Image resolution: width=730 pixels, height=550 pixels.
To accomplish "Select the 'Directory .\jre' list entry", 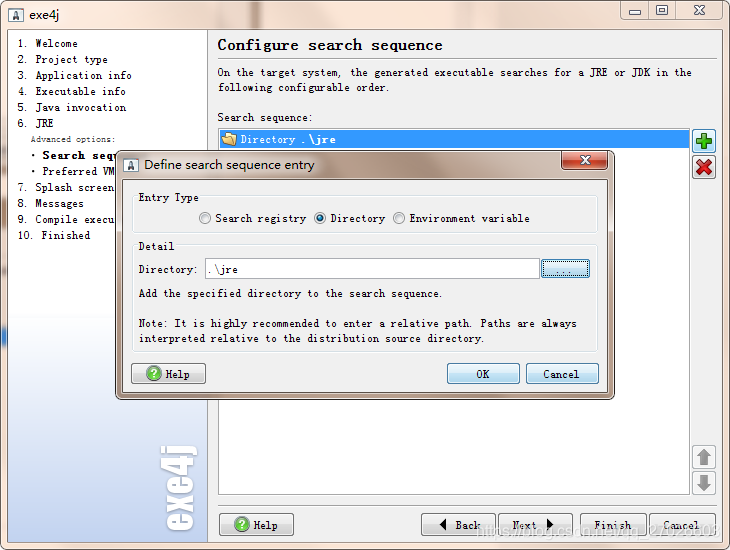I will click(454, 139).
